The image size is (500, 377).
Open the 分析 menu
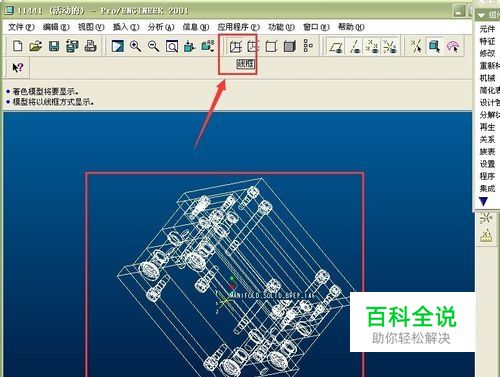coord(161,27)
